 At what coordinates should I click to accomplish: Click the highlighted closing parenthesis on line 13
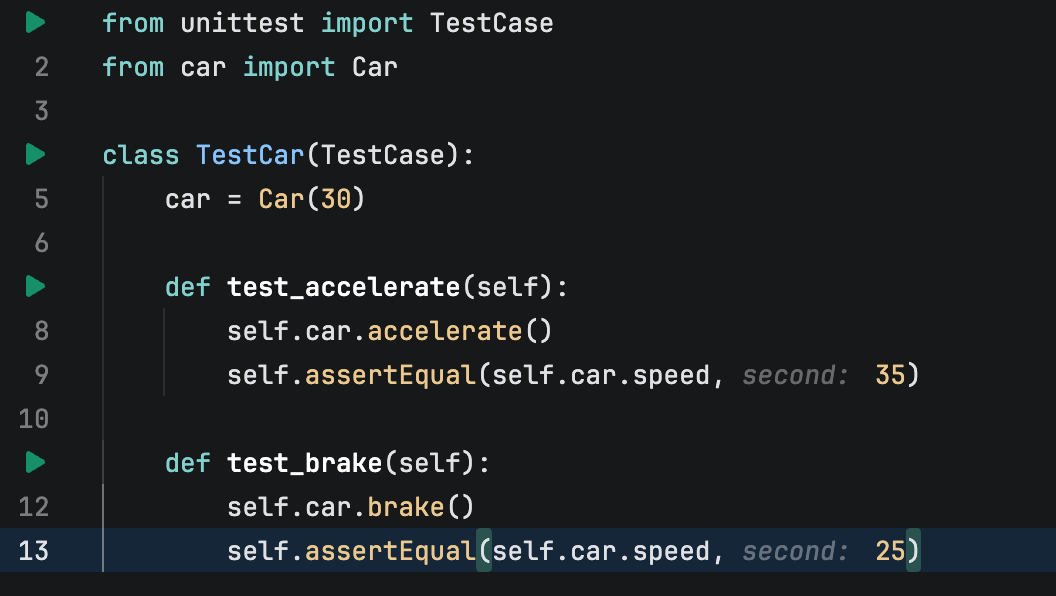[913, 551]
